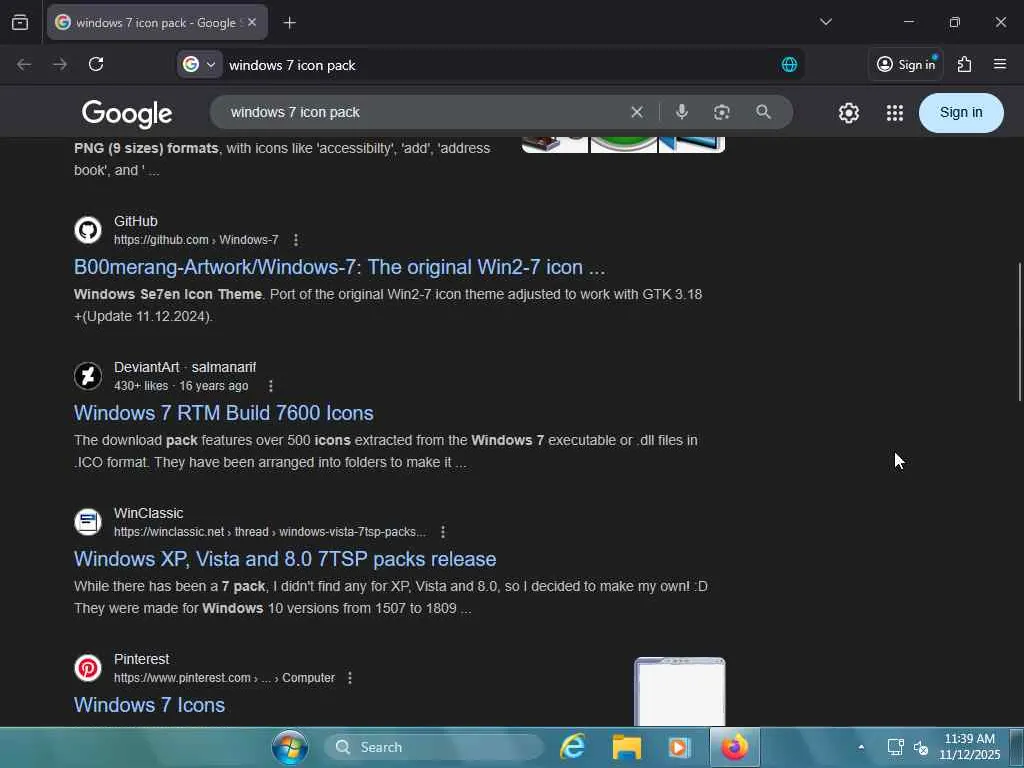Click the Firefox account Sign in button
1024x768 pixels.
[x=906, y=64]
